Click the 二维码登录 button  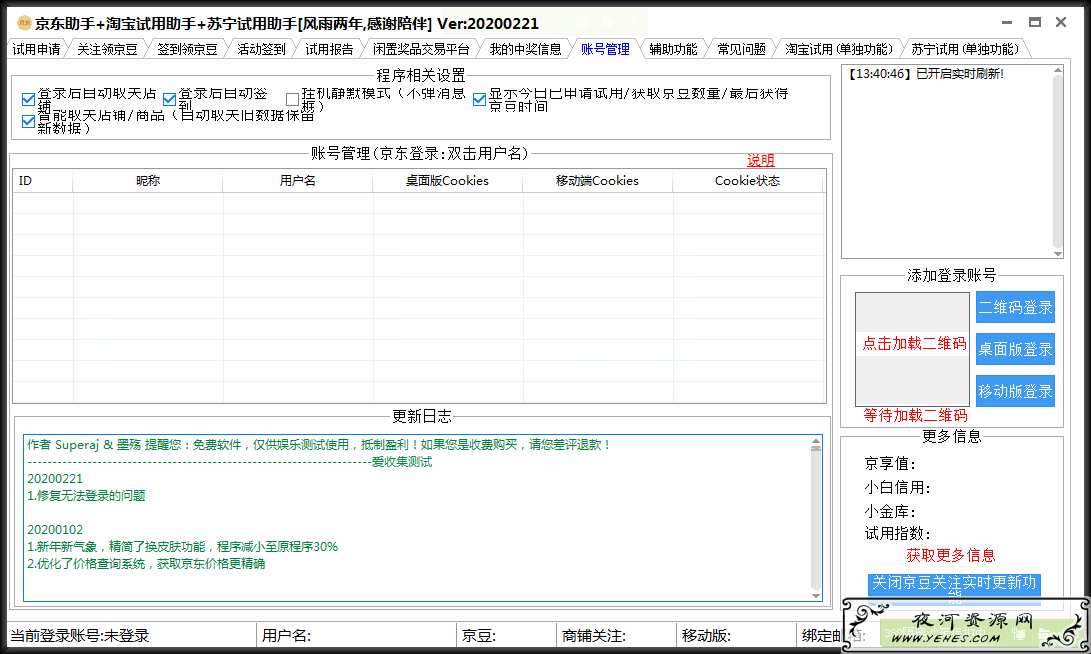click(1015, 307)
